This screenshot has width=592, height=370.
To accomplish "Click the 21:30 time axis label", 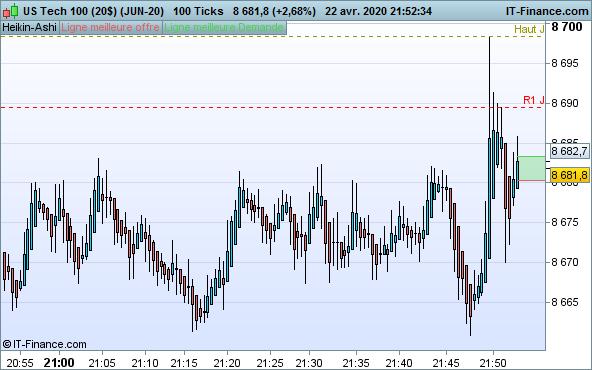I will click(309, 363).
